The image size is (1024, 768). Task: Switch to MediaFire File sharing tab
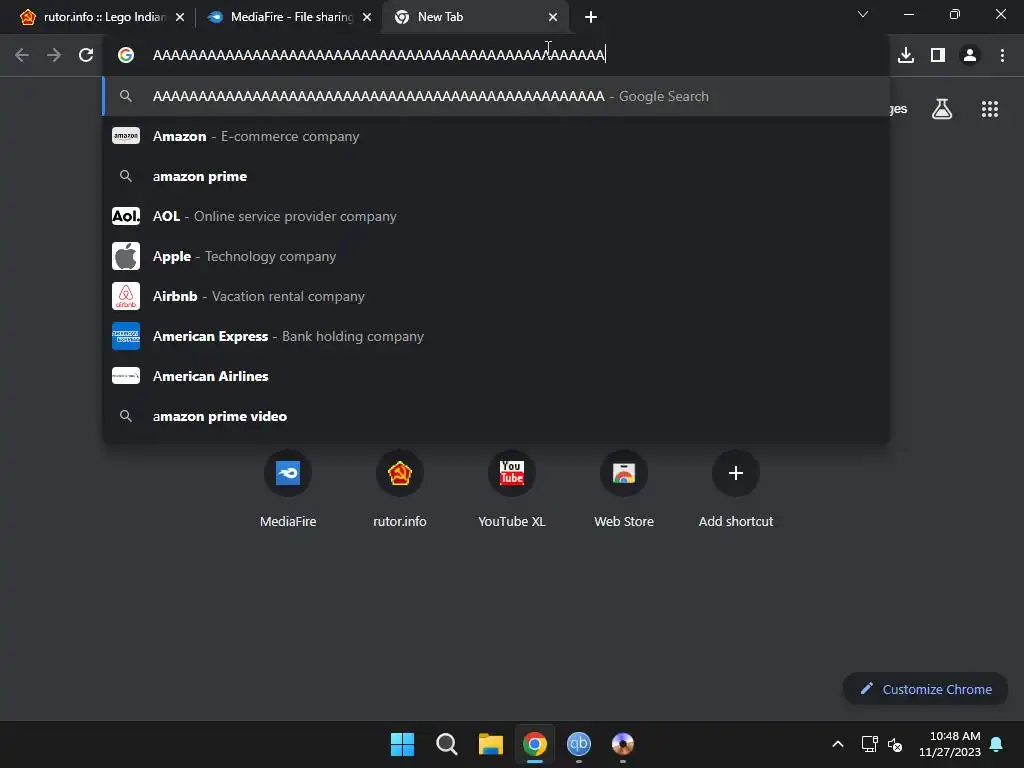pos(290,17)
